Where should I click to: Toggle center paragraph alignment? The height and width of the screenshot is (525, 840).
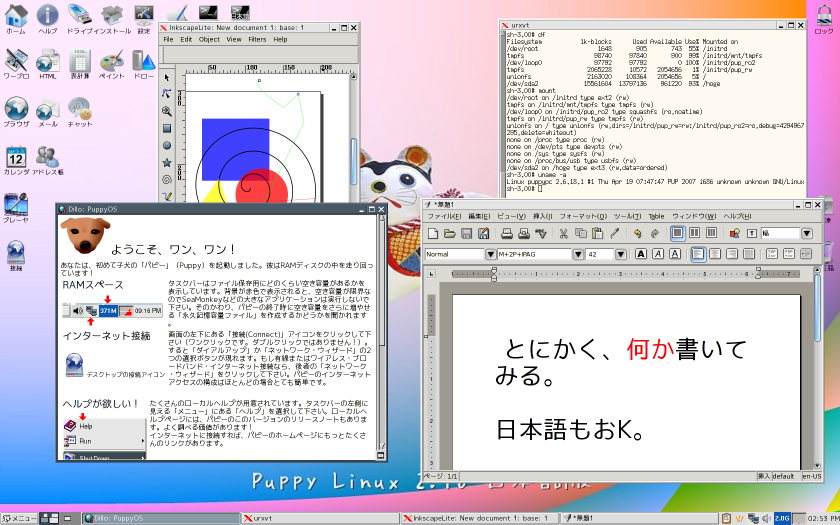715,254
